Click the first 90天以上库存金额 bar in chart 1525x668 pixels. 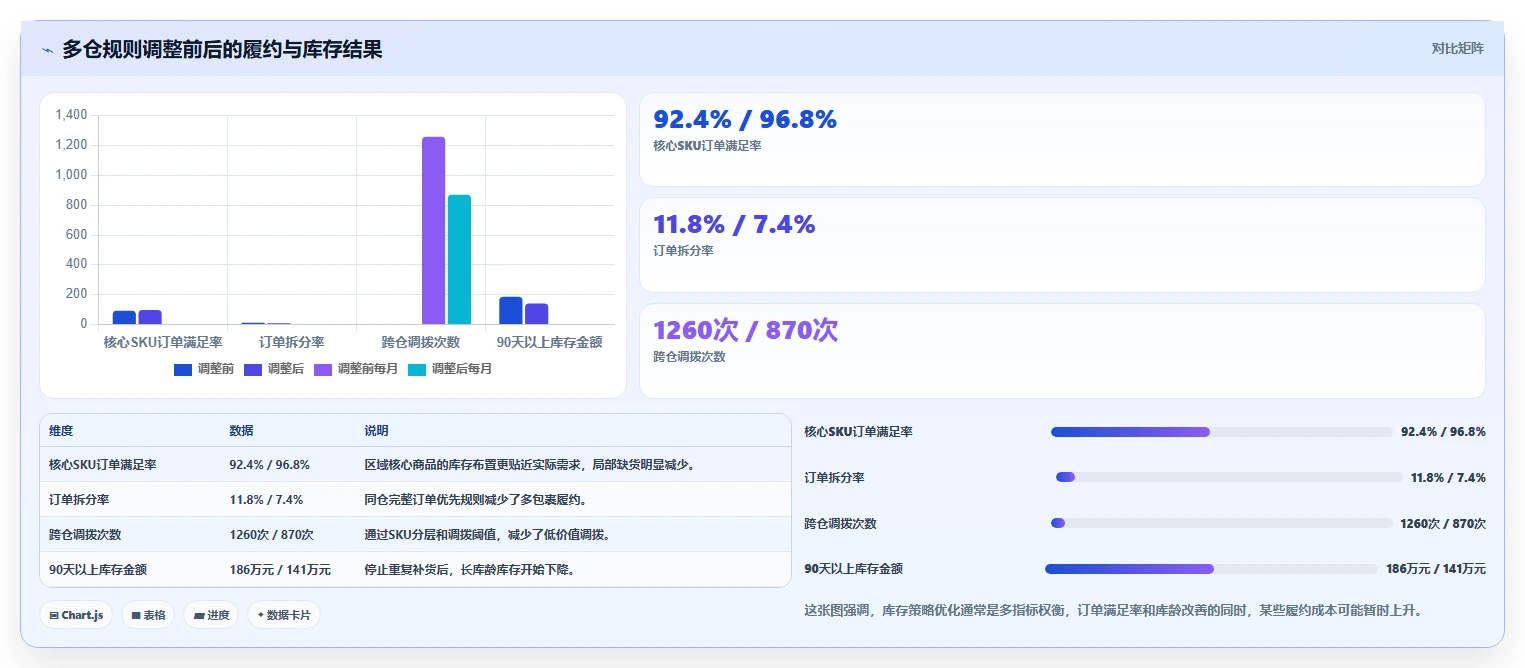click(x=510, y=310)
